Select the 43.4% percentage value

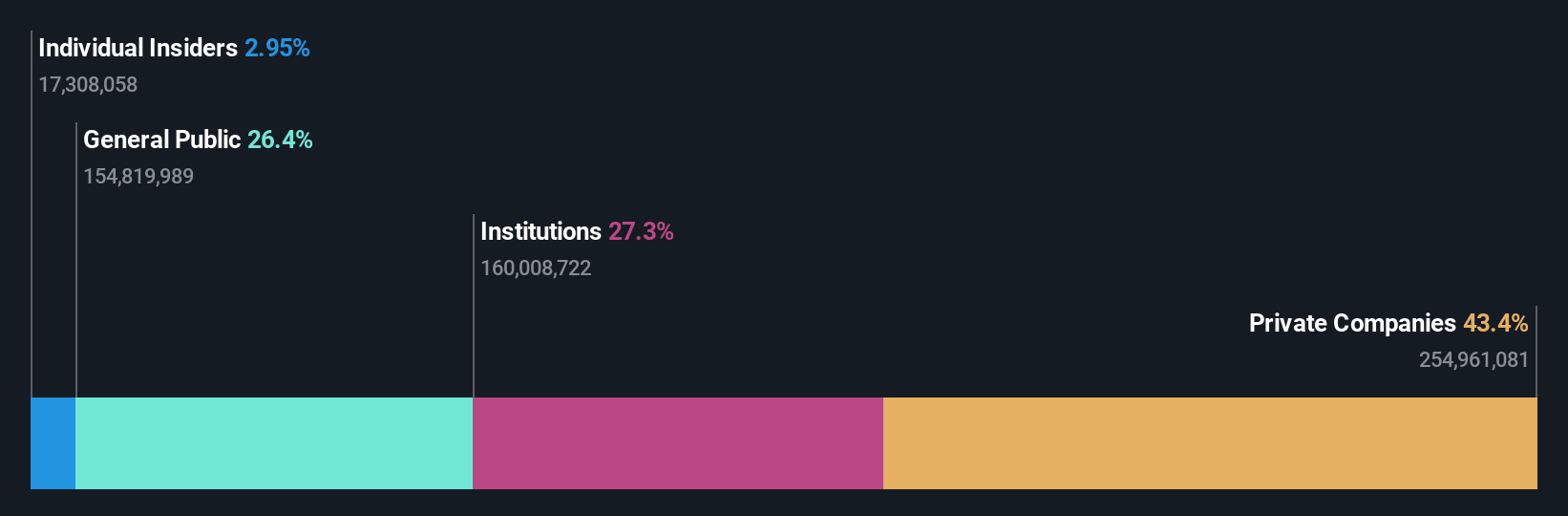[1495, 323]
